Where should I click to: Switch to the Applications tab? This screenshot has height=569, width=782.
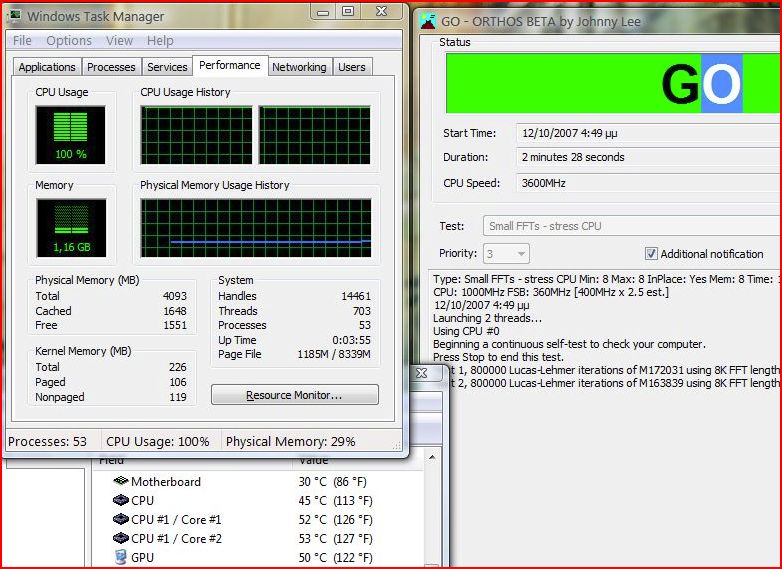[47, 67]
